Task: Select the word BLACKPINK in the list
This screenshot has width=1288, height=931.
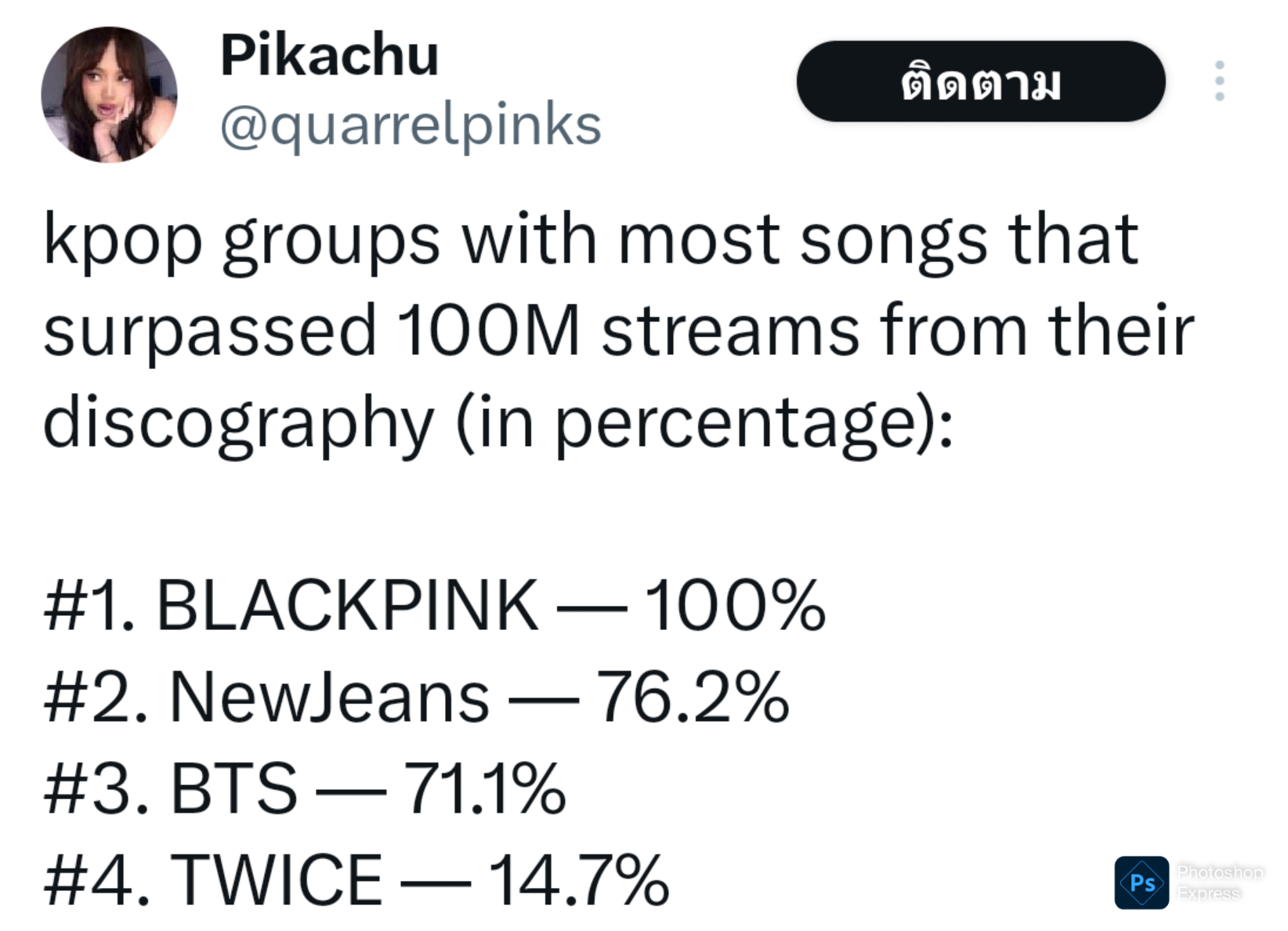Action: pyautogui.click(x=347, y=605)
